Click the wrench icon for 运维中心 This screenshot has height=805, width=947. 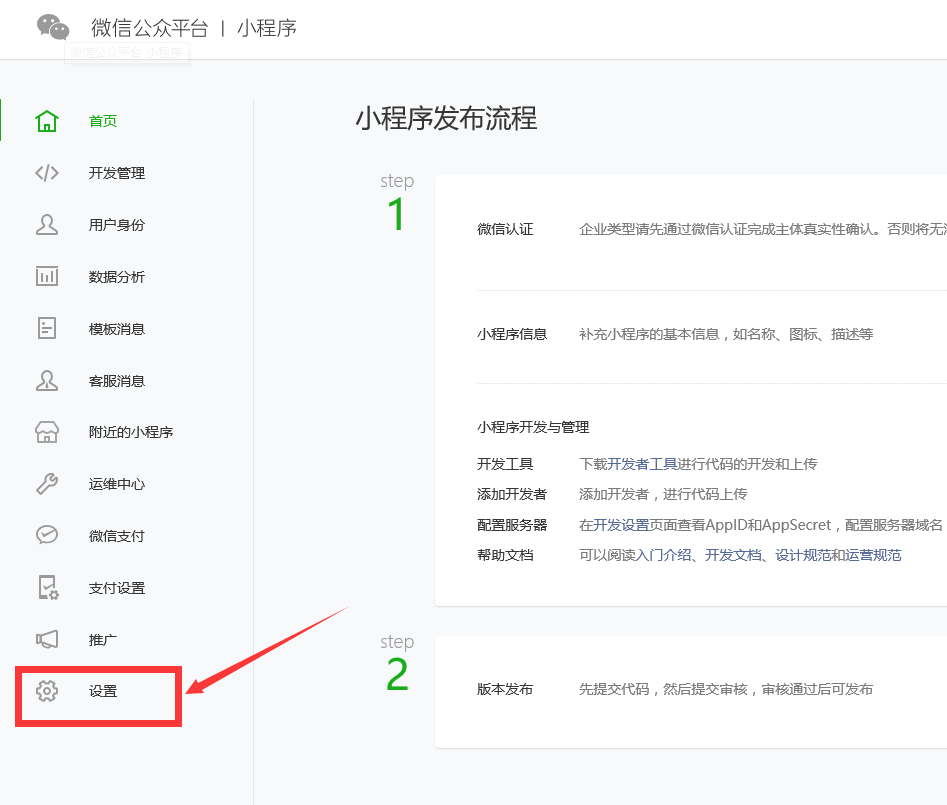point(47,484)
